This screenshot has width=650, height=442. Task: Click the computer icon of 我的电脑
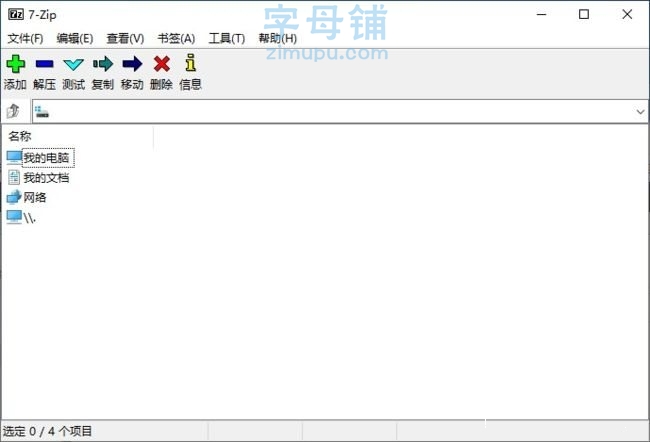pyautogui.click(x=14, y=158)
